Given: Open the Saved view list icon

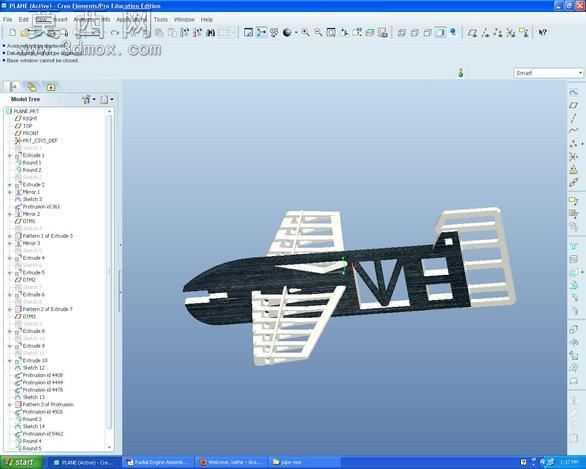Looking at the screenshot, I should (357, 33).
